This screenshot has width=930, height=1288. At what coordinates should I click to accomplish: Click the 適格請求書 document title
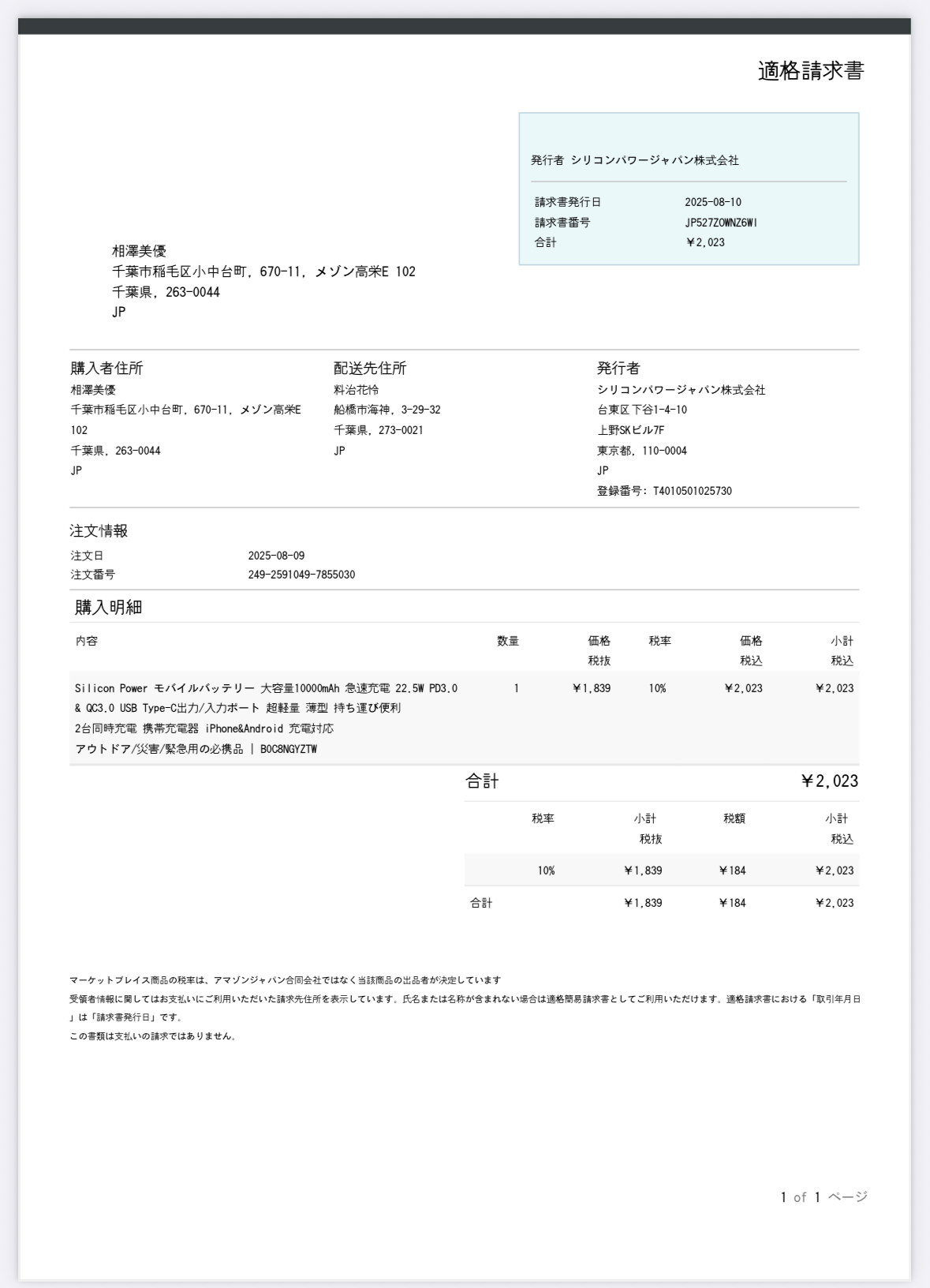pyautogui.click(x=810, y=71)
